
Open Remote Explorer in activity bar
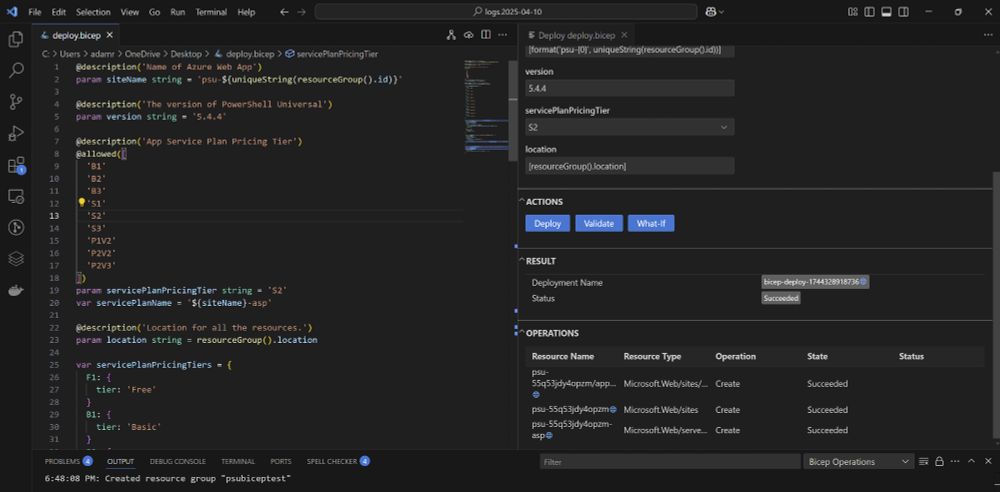pyautogui.click(x=16, y=196)
